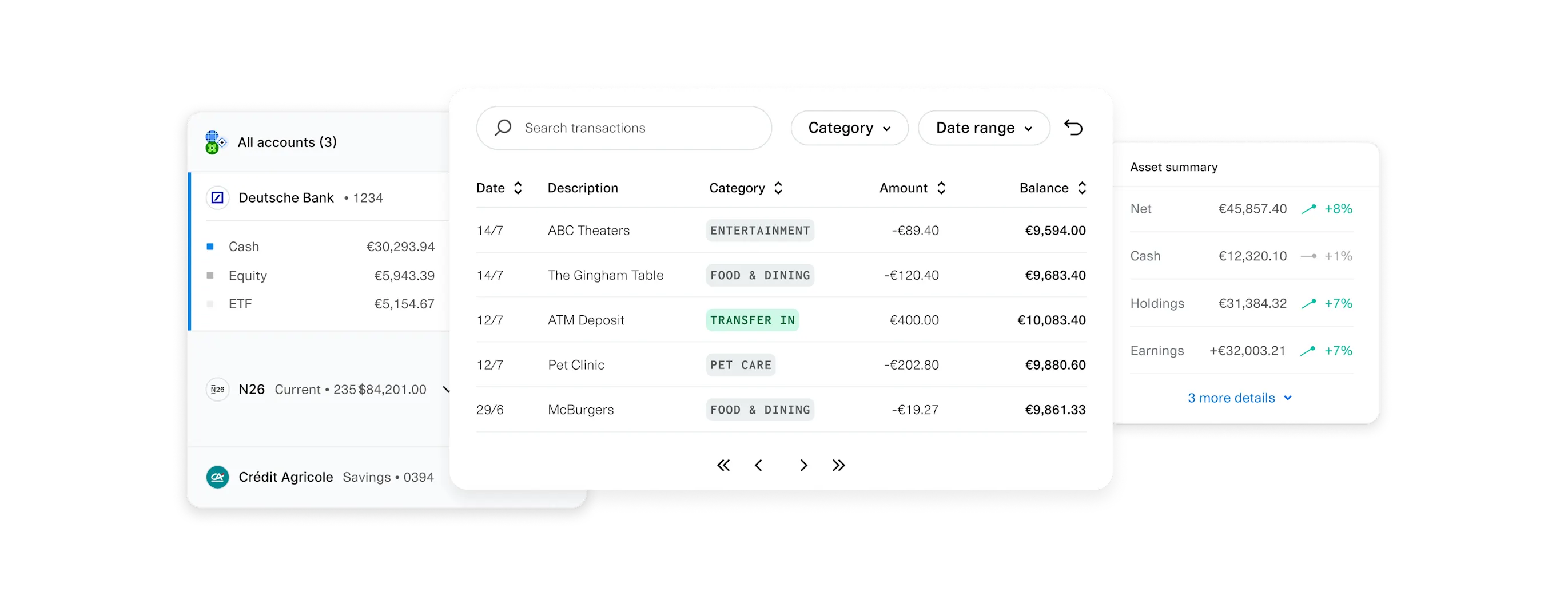1568x603 pixels.
Task: Click the blue Cash color marker
Action: pos(210,247)
